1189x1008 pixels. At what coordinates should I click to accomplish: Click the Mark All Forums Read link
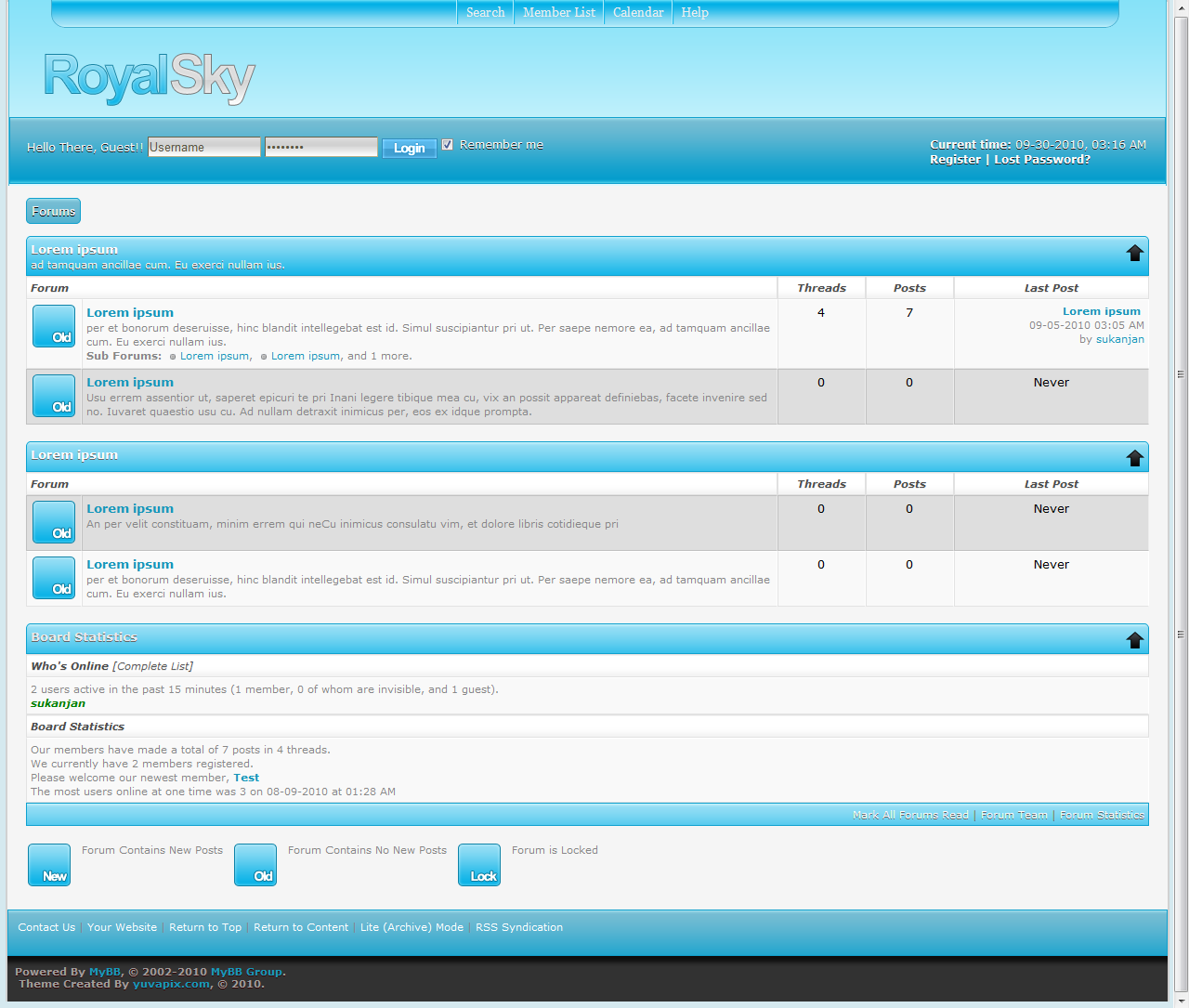910,815
